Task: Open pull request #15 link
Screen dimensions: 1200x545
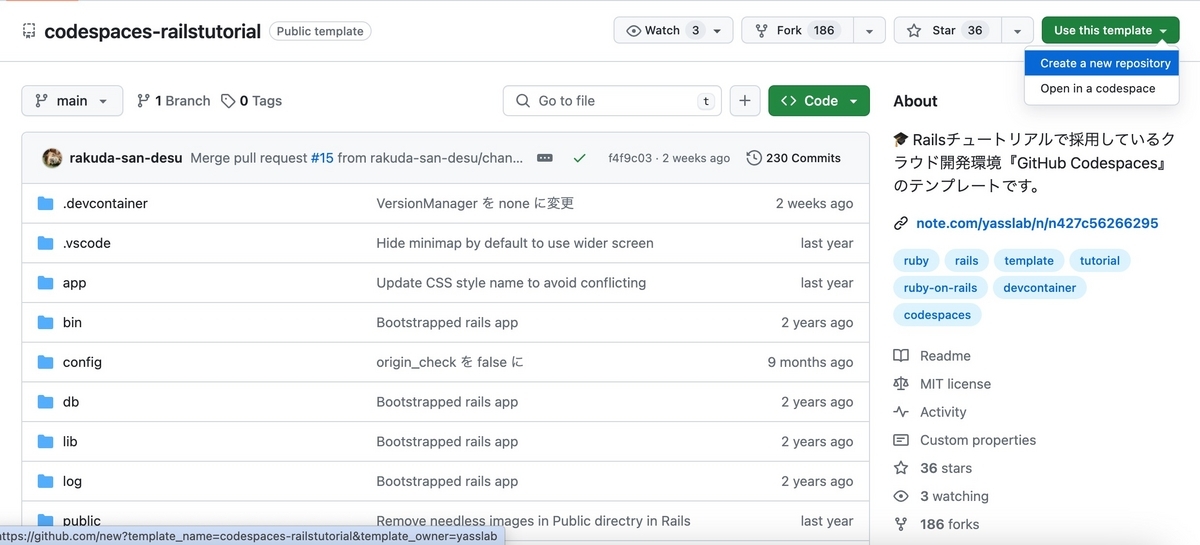Action: (322, 158)
